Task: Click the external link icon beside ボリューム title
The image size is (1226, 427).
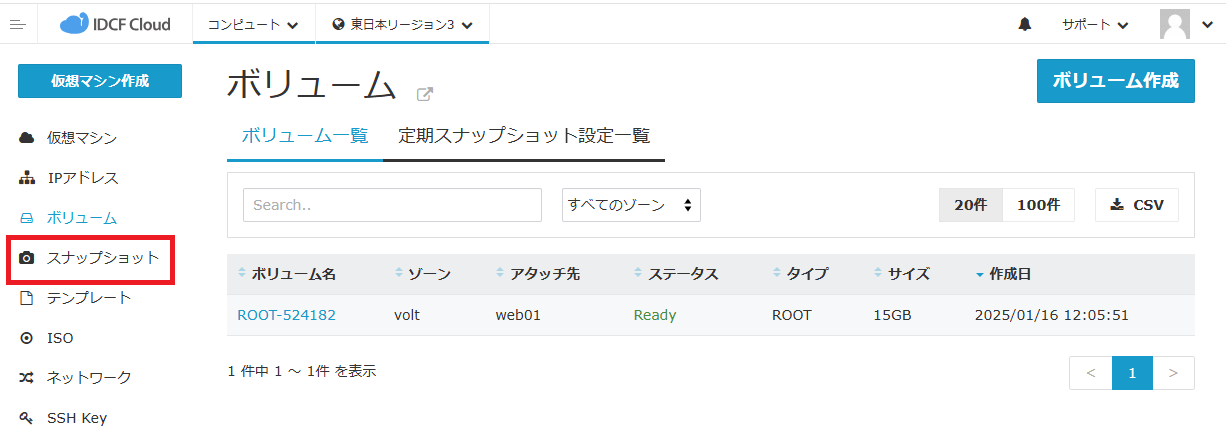Action: [425, 94]
